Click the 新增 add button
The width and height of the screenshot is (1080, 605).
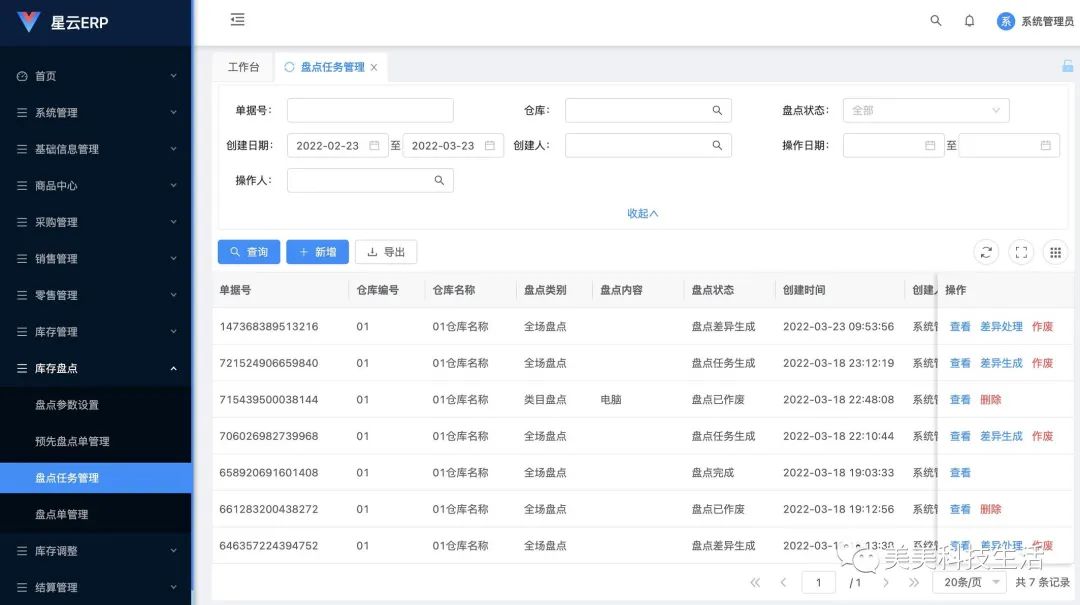coord(317,251)
